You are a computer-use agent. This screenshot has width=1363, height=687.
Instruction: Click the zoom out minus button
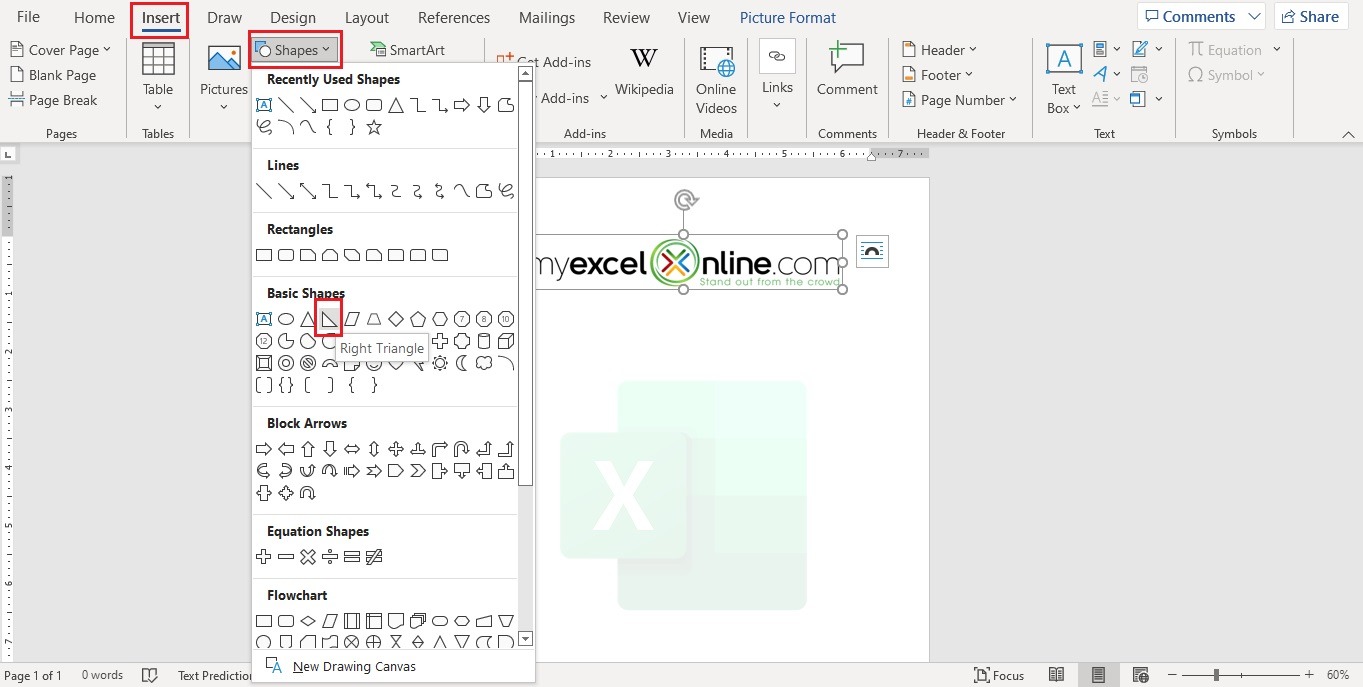coord(1172,675)
